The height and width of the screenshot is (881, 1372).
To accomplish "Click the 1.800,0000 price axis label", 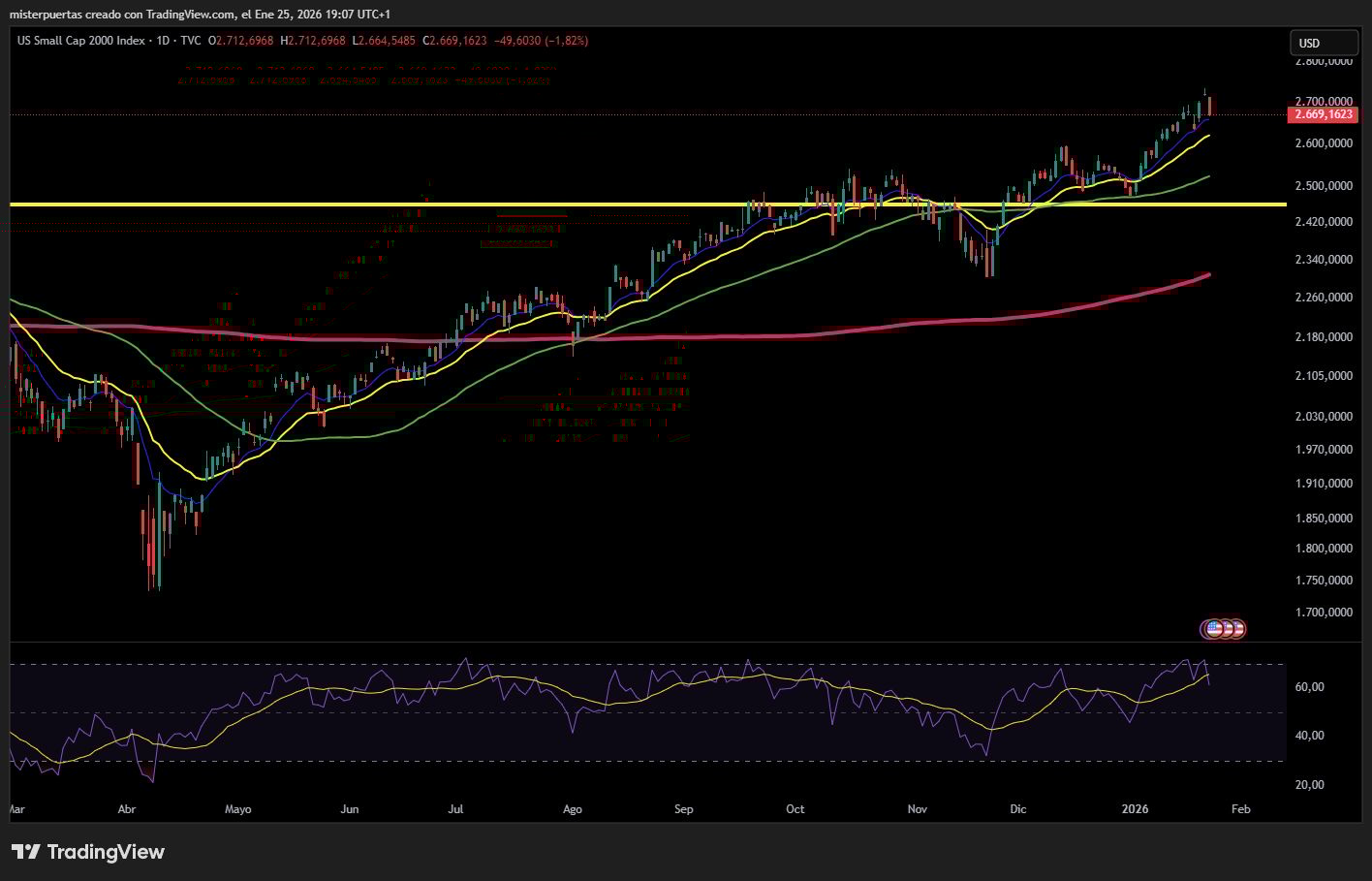I will [x=1324, y=549].
